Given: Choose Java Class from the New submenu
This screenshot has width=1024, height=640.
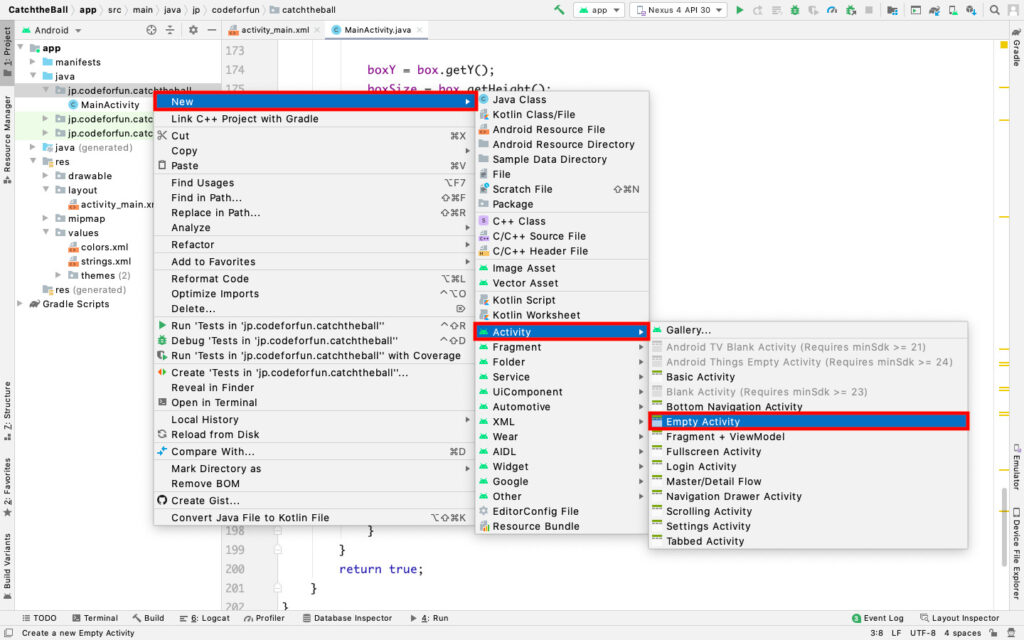Looking at the screenshot, I should tap(562, 99).
